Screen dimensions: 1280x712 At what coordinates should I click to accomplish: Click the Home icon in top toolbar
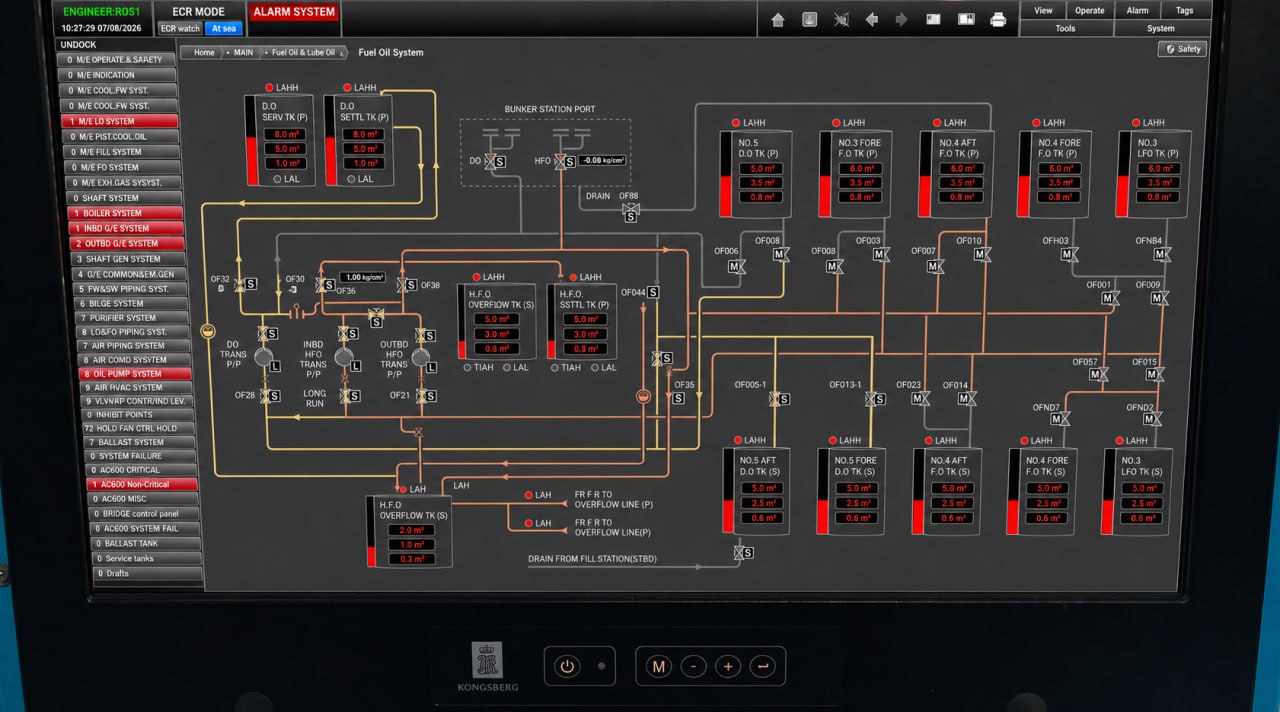pos(779,19)
